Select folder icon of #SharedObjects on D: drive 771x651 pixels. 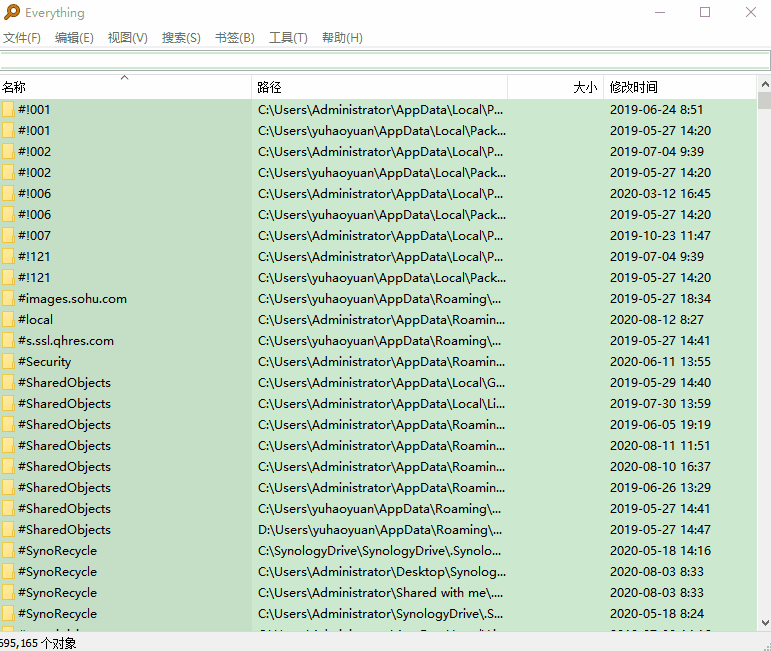[8, 530]
